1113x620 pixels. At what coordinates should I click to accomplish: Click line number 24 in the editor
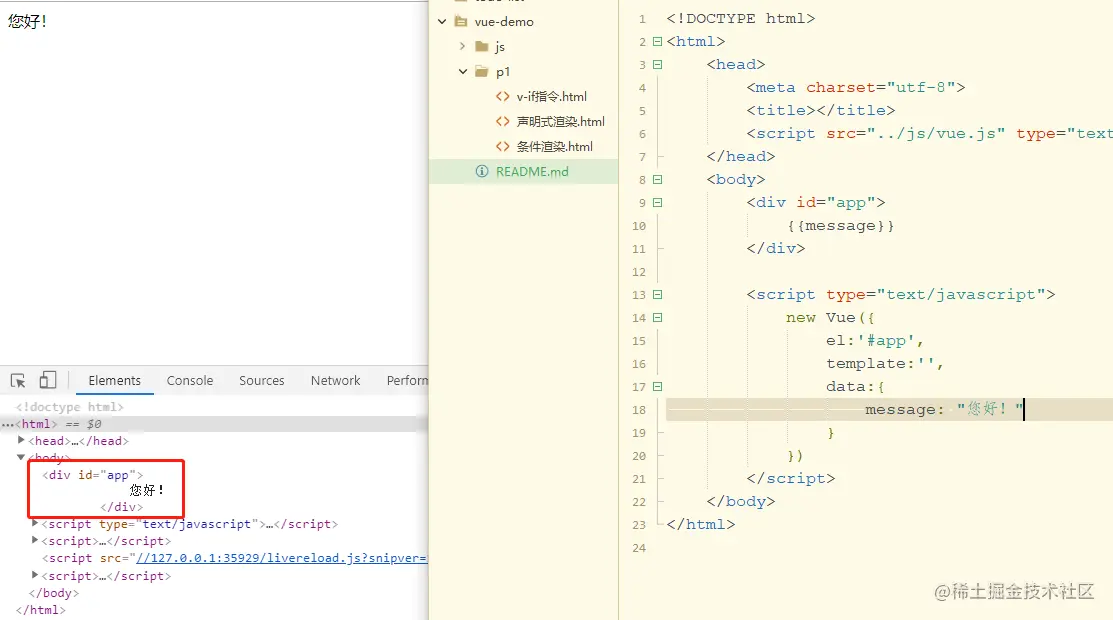click(x=639, y=548)
